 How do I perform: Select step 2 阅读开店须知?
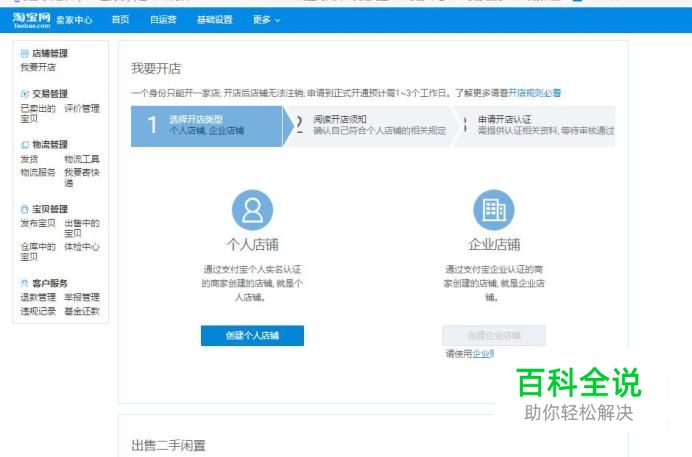pyautogui.click(x=370, y=126)
